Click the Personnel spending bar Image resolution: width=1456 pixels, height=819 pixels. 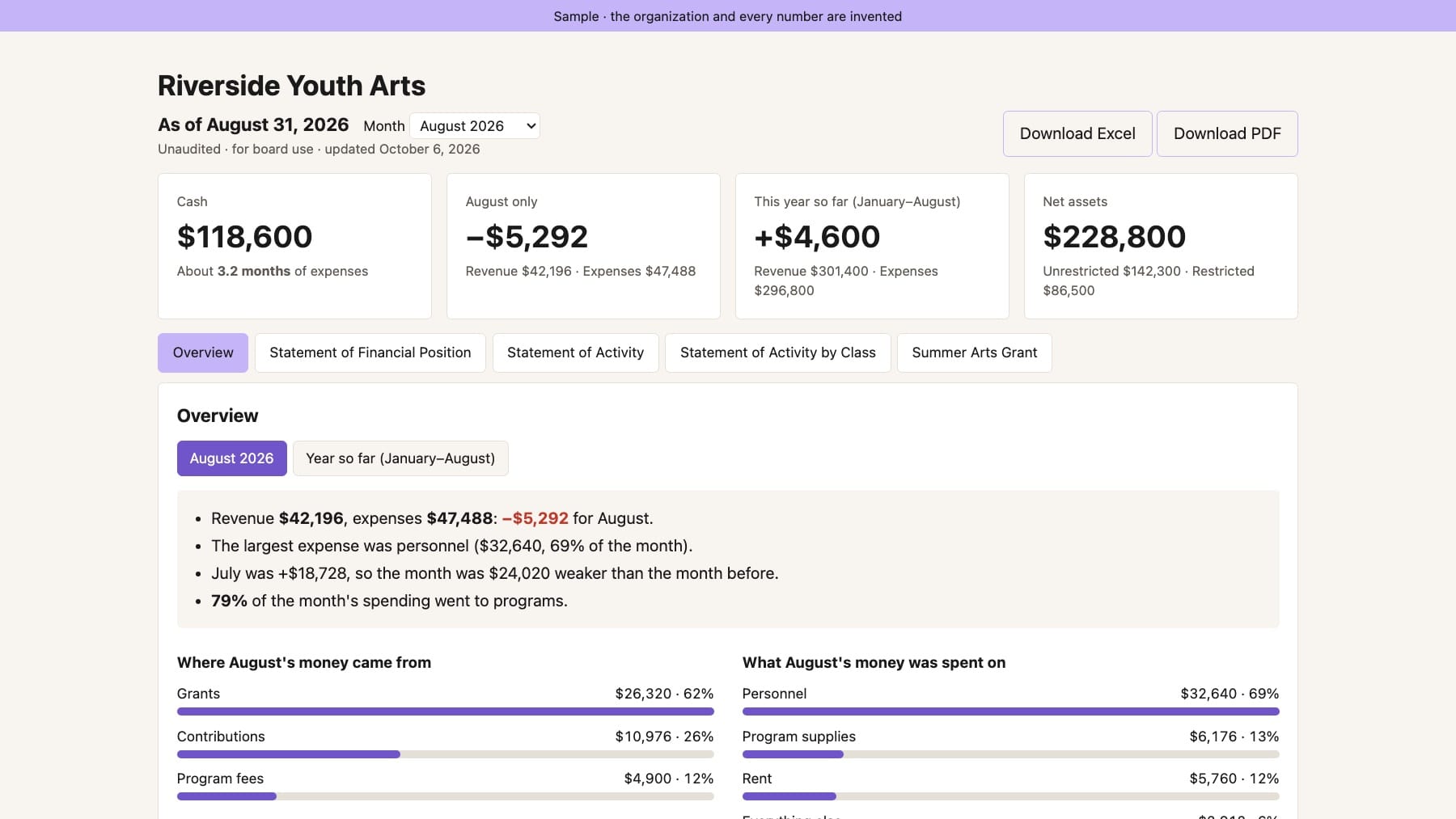1011,711
